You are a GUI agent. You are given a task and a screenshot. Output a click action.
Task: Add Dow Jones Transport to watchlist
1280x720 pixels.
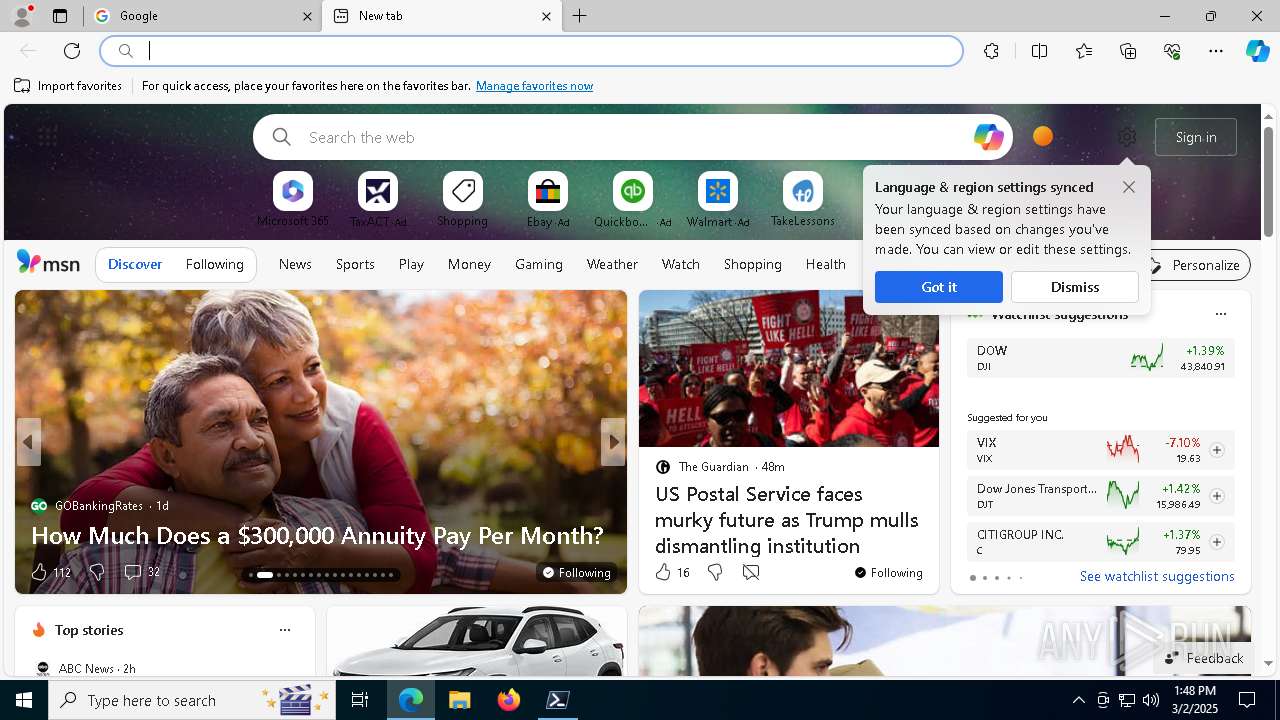(1217, 496)
